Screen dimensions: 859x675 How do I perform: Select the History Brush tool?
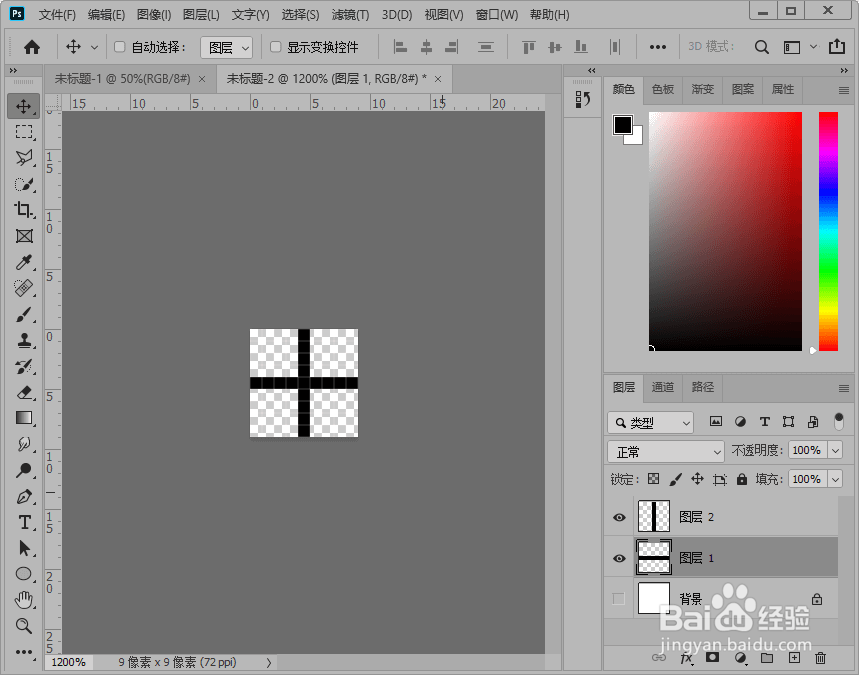24,367
